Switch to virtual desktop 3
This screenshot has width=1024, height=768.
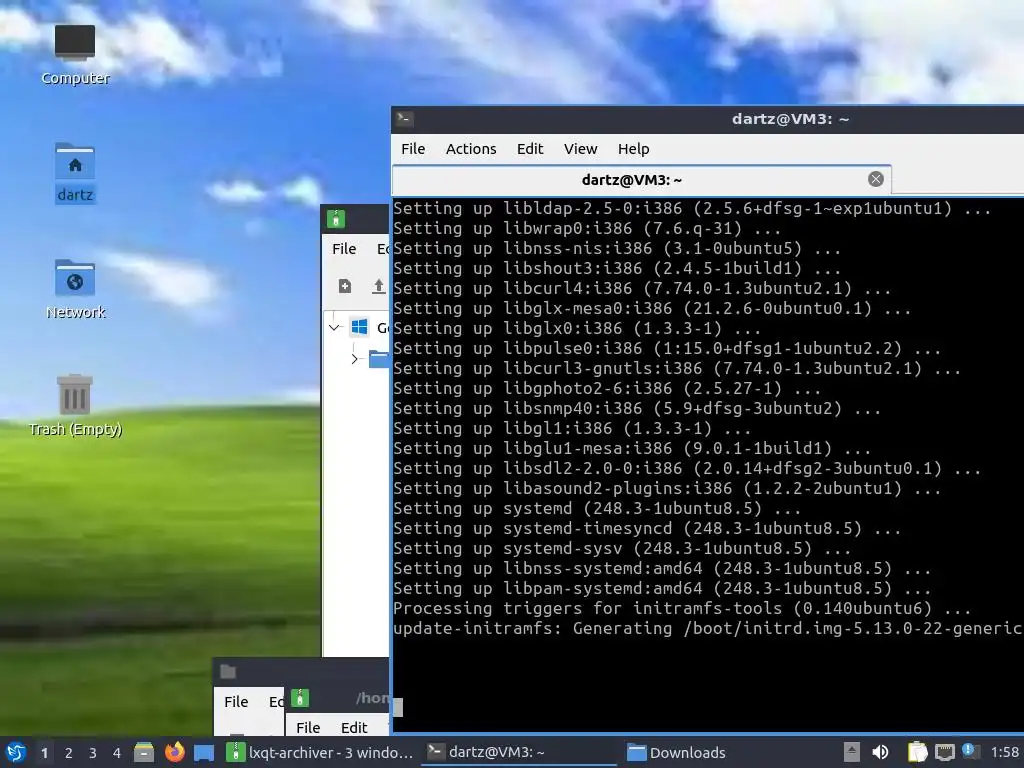click(93, 753)
